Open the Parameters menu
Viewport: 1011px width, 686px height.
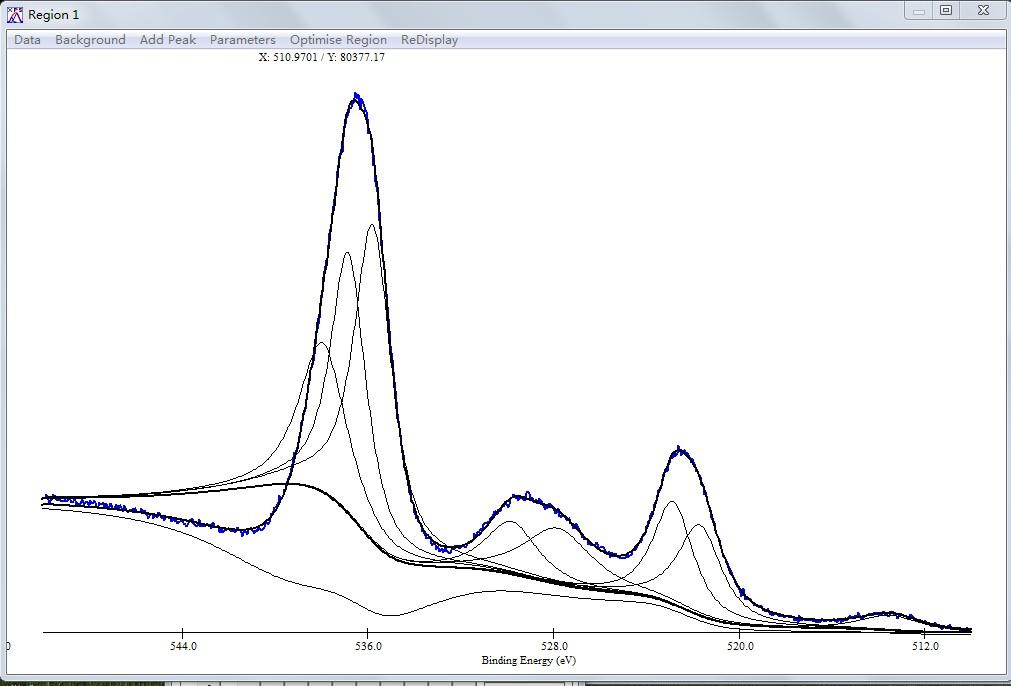pyautogui.click(x=242, y=40)
